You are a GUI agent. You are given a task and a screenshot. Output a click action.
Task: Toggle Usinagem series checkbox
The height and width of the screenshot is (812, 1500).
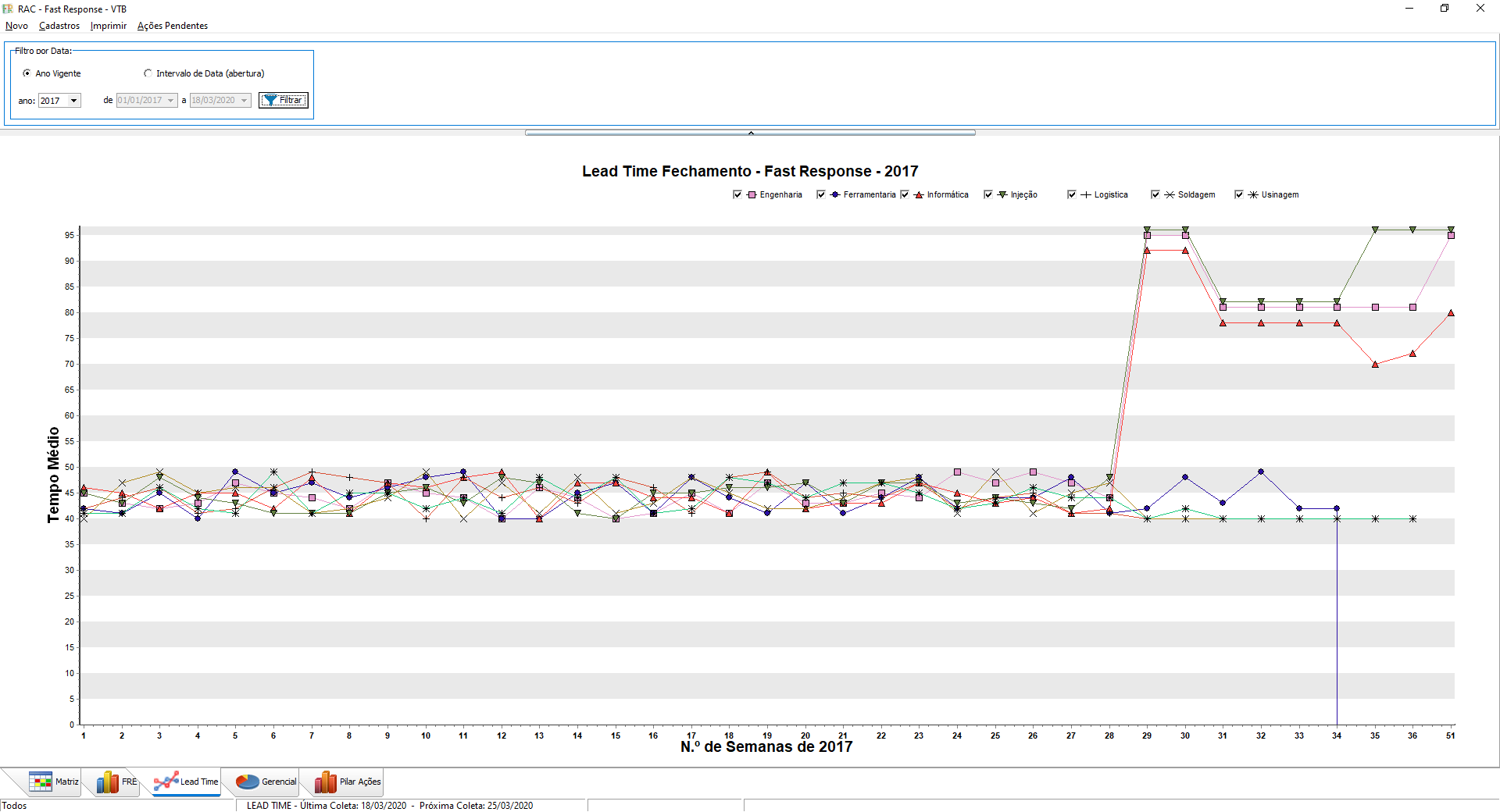click(1239, 194)
